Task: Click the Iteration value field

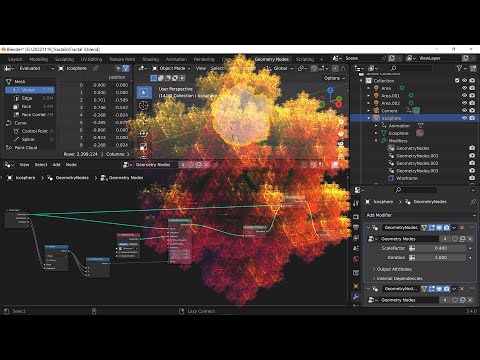Action: pyautogui.click(x=441, y=258)
